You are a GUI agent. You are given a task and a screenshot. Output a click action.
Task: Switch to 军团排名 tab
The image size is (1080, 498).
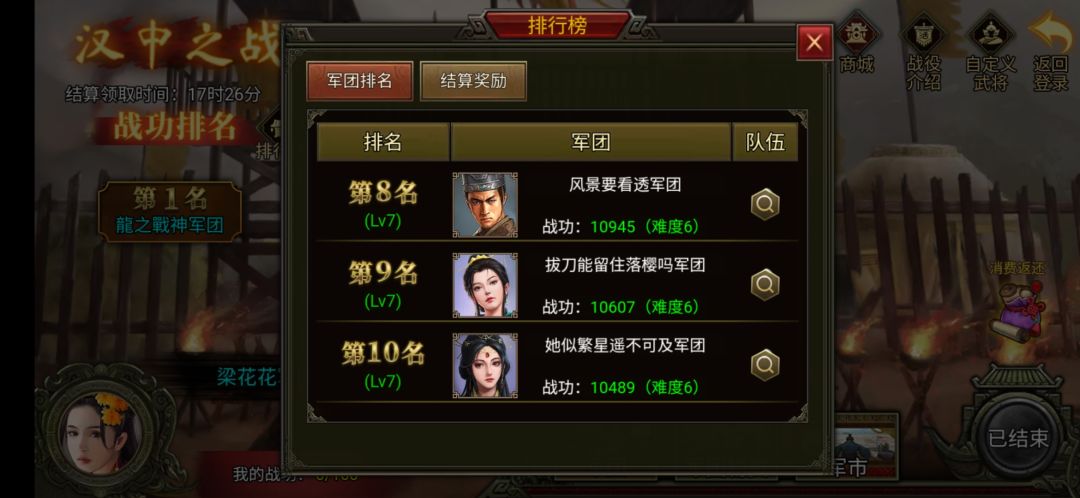[x=360, y=81]
